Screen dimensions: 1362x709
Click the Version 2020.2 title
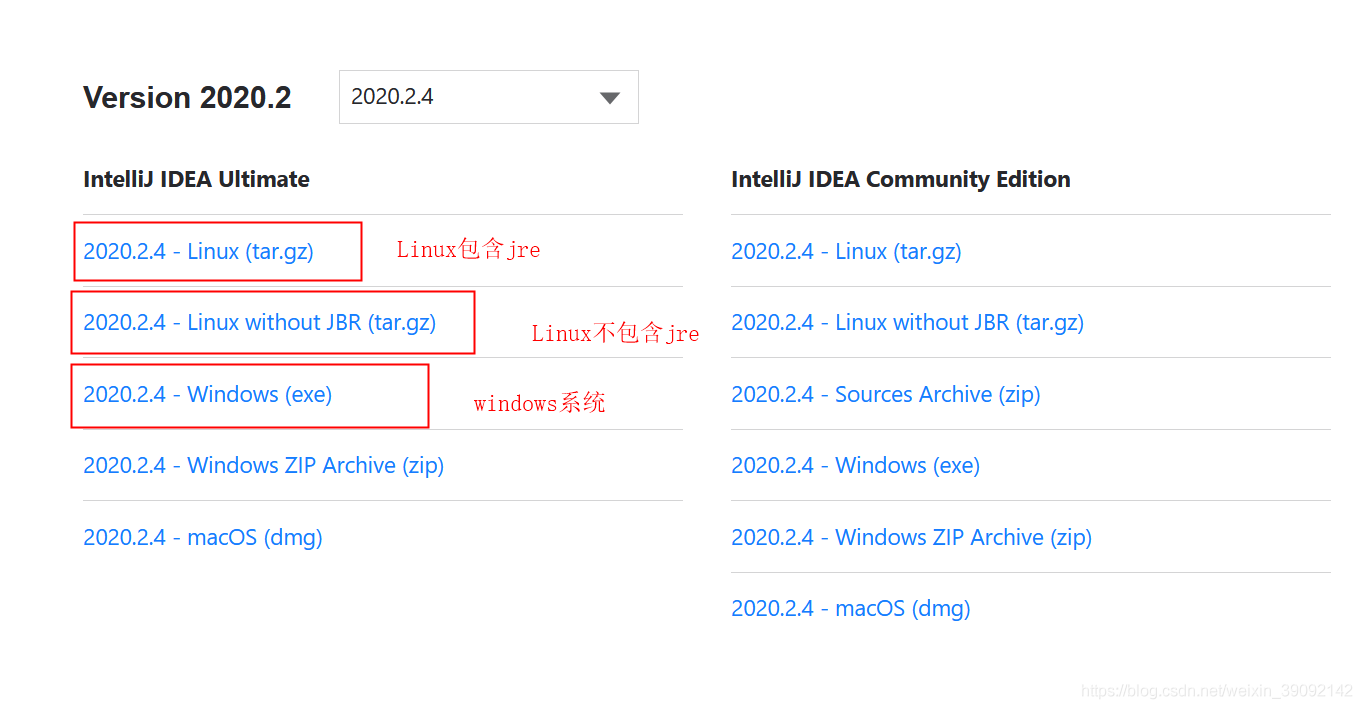pyautogui.click(x=187, y=97)
